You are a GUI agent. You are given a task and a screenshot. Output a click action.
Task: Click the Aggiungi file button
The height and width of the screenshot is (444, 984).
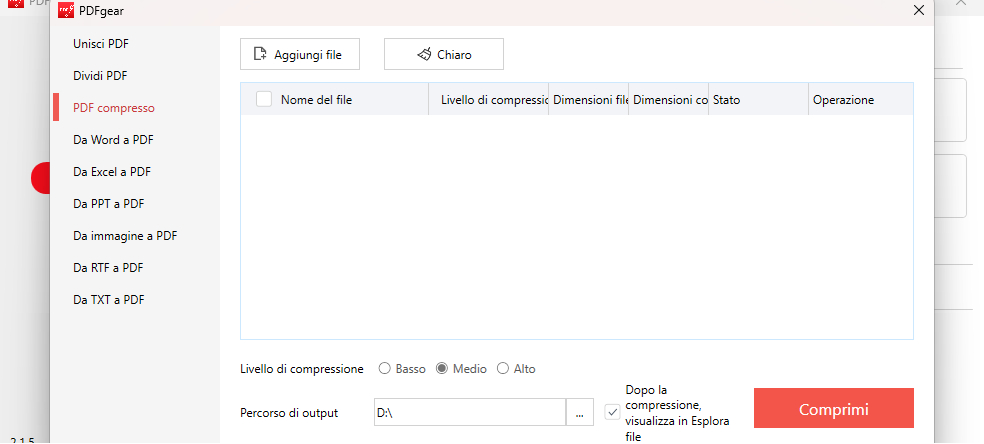pos(299,54)
